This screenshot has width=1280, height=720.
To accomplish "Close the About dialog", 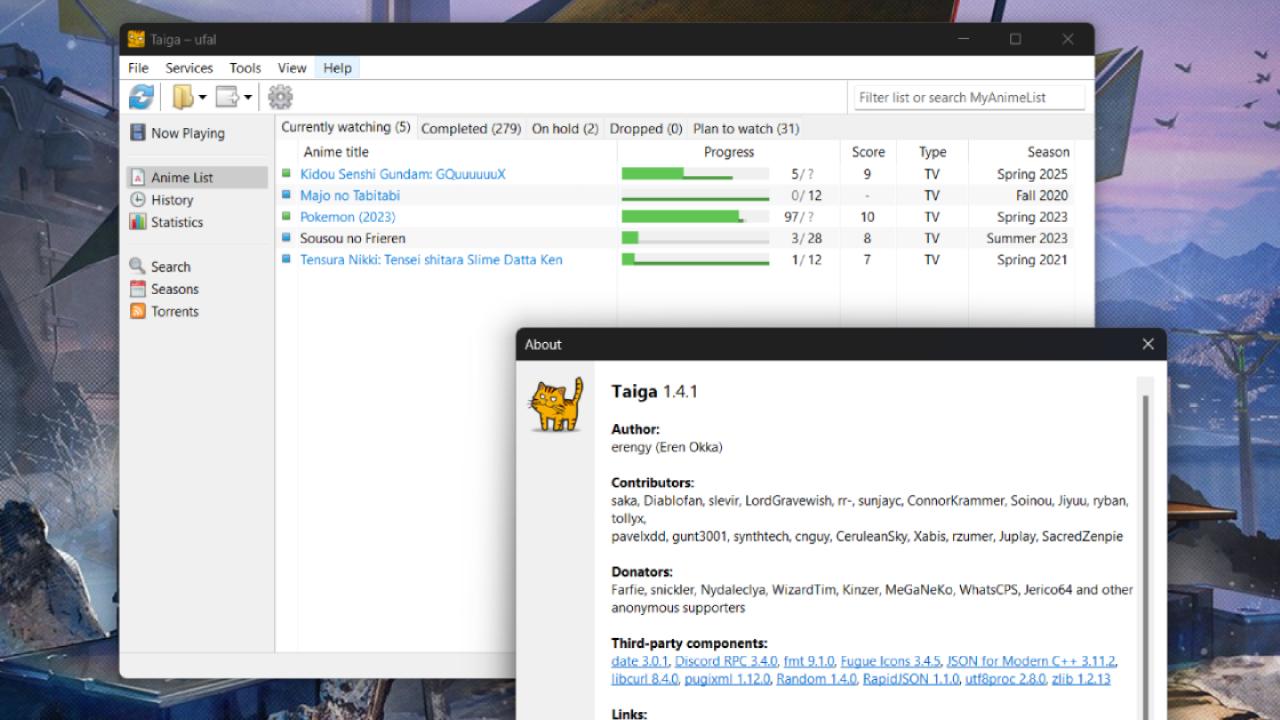I will pyautogui.click(x=1148, y=344).
